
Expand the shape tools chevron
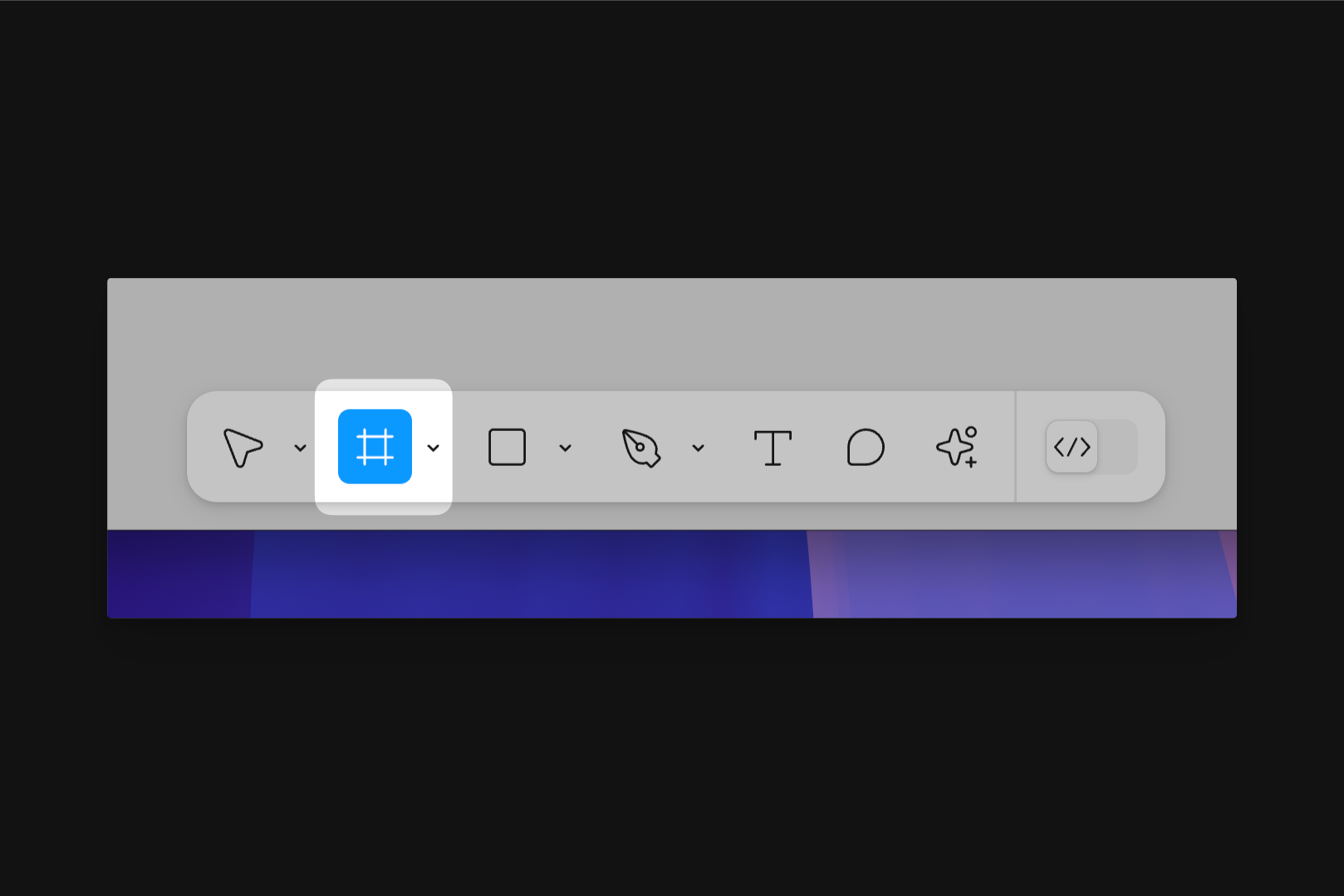point(565,448)
